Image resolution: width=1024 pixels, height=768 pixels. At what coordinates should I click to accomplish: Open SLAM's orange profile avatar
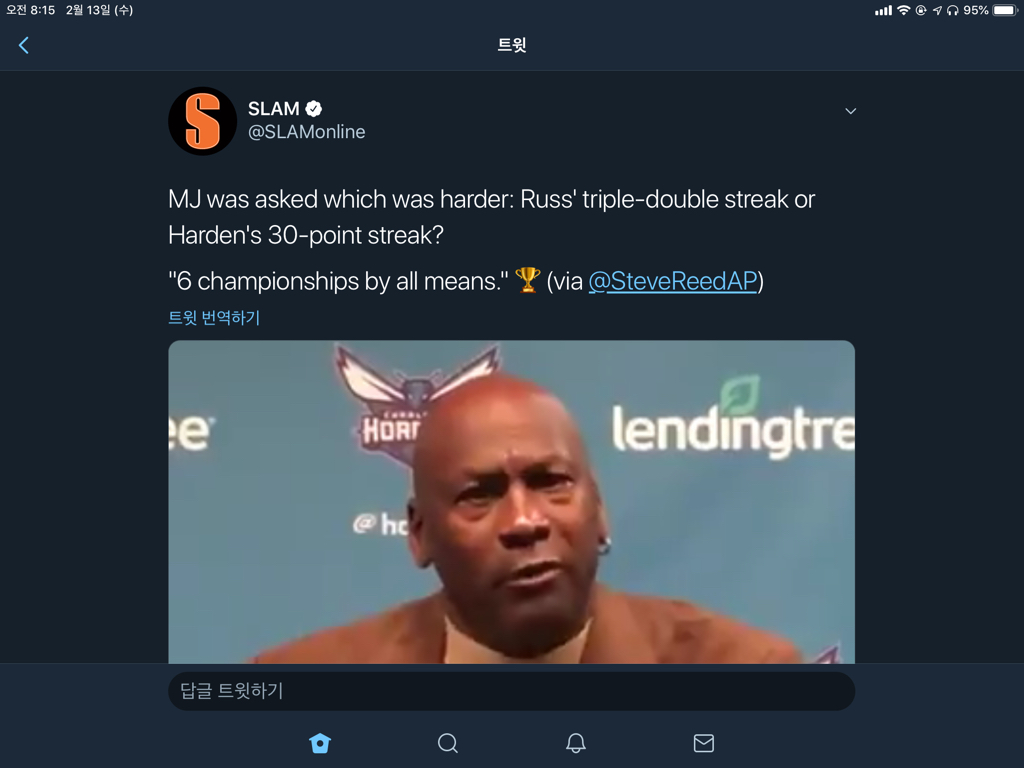click(202, 121)
